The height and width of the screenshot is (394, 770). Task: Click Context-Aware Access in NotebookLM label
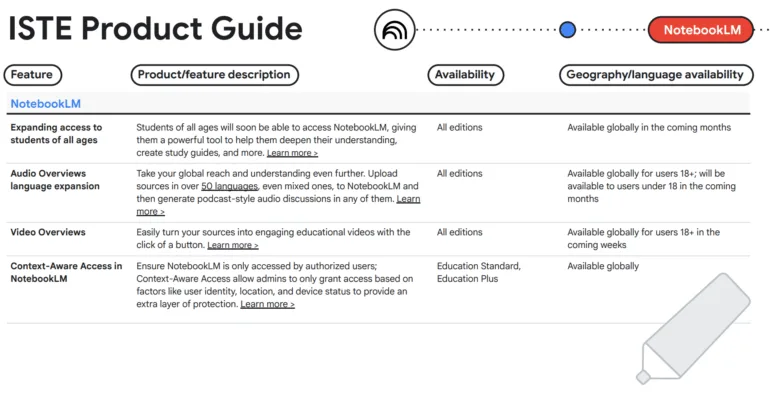[x=66, y=272]
